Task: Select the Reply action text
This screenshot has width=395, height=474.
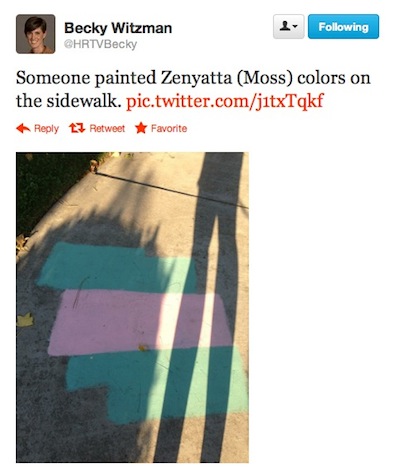Action: click(46, 129)
